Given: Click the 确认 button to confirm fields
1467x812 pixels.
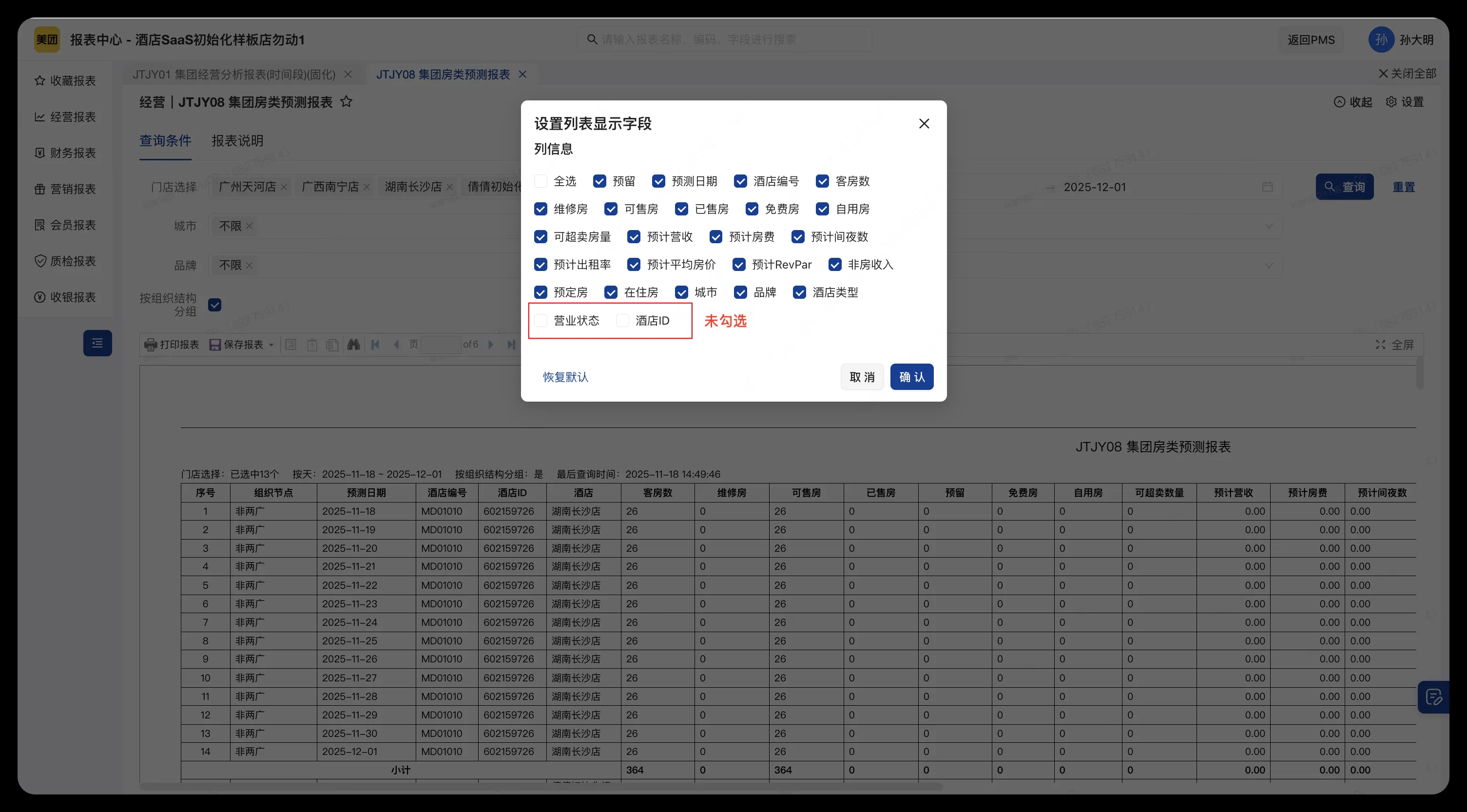Looking at the screenshot, I should 911,376.
